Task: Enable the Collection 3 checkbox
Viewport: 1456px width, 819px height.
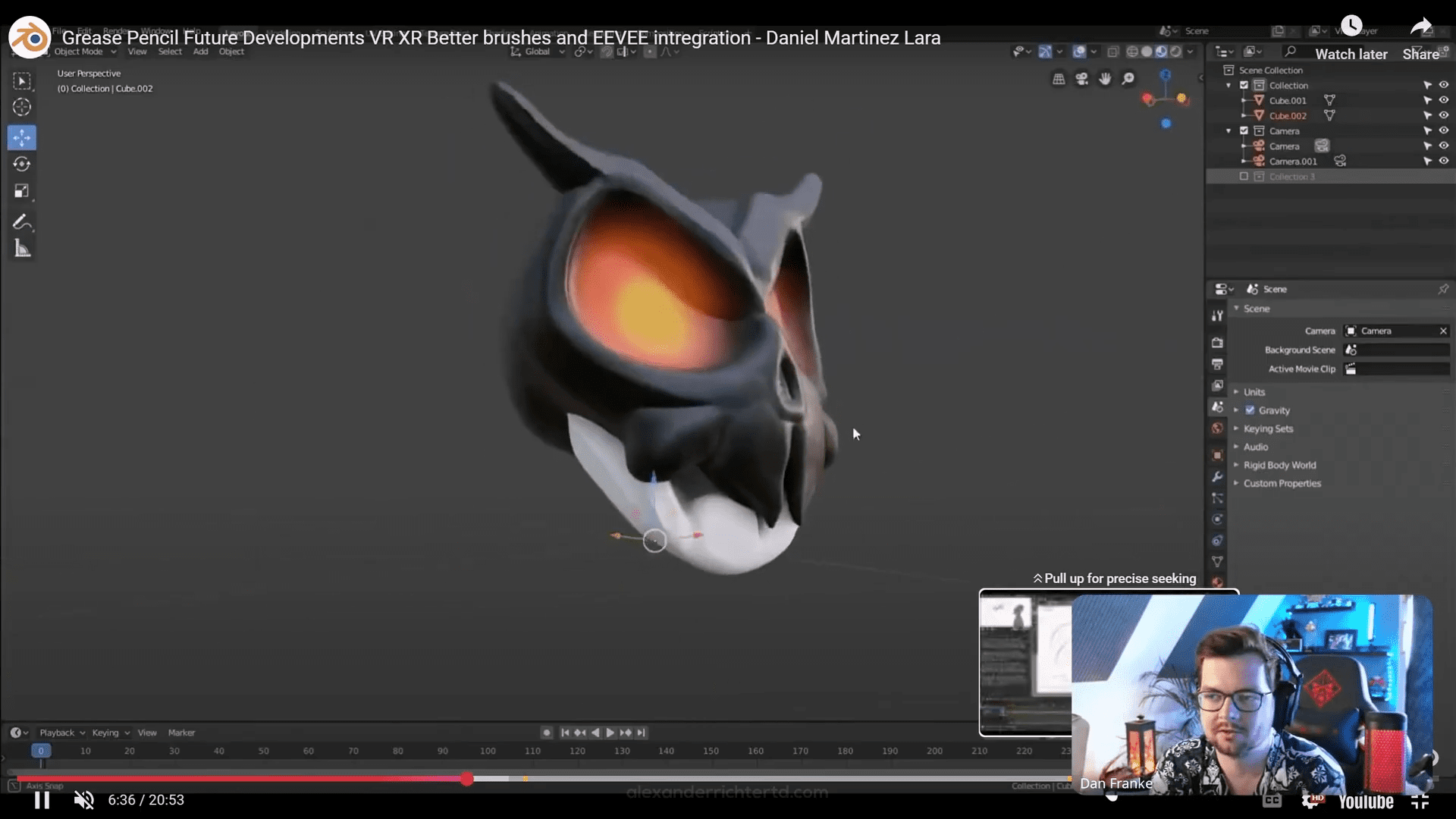Action: pyautogui.click(x=1244, y=176)
